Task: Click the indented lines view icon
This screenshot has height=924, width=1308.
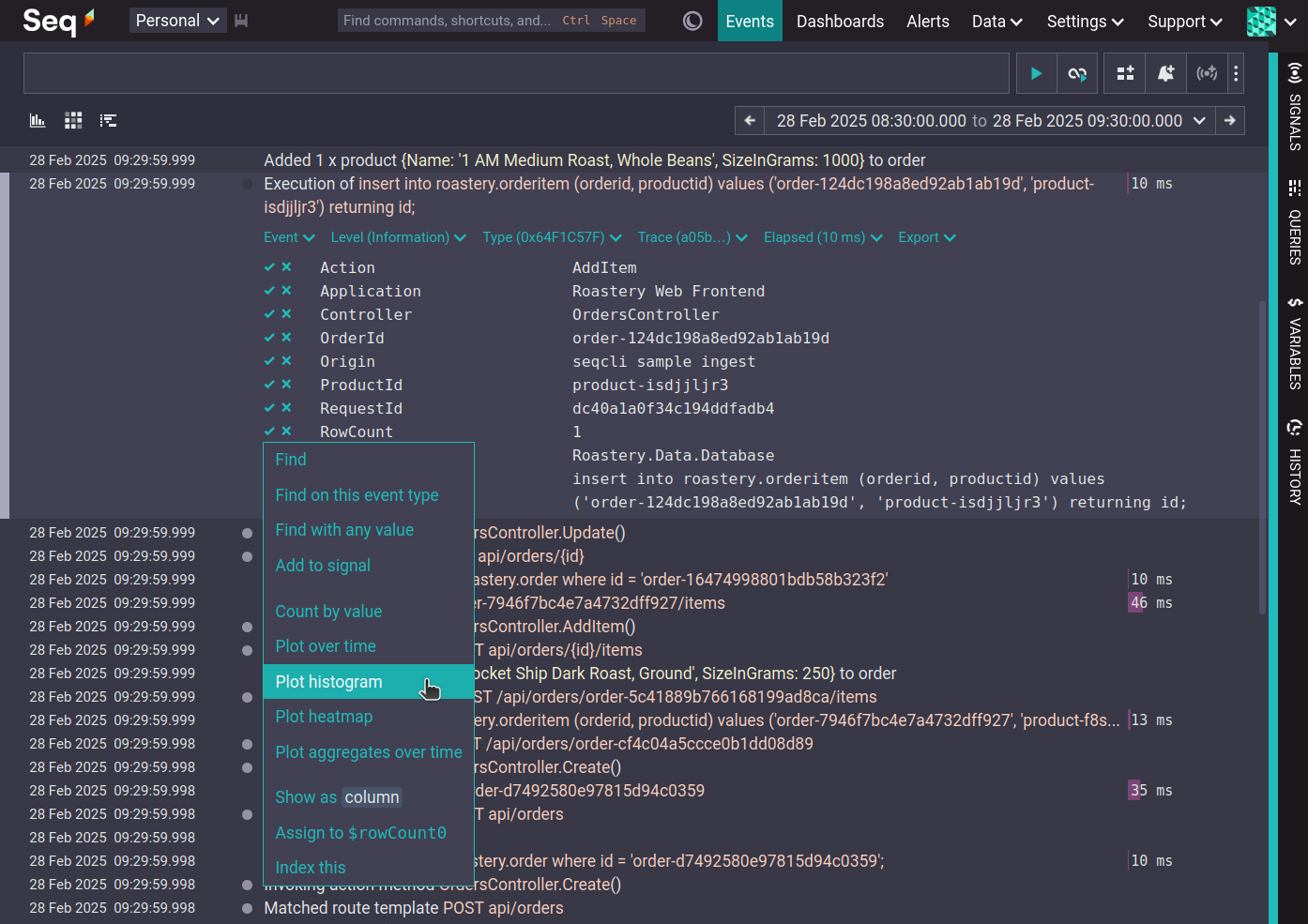Action: tap(109, 120)
